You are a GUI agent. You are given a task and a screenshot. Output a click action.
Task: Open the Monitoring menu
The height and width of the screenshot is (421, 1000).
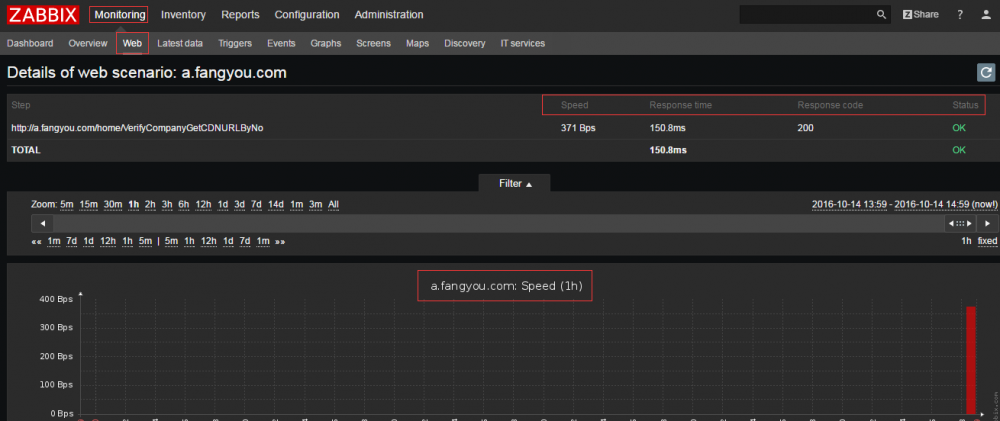[x=119, y=15]
